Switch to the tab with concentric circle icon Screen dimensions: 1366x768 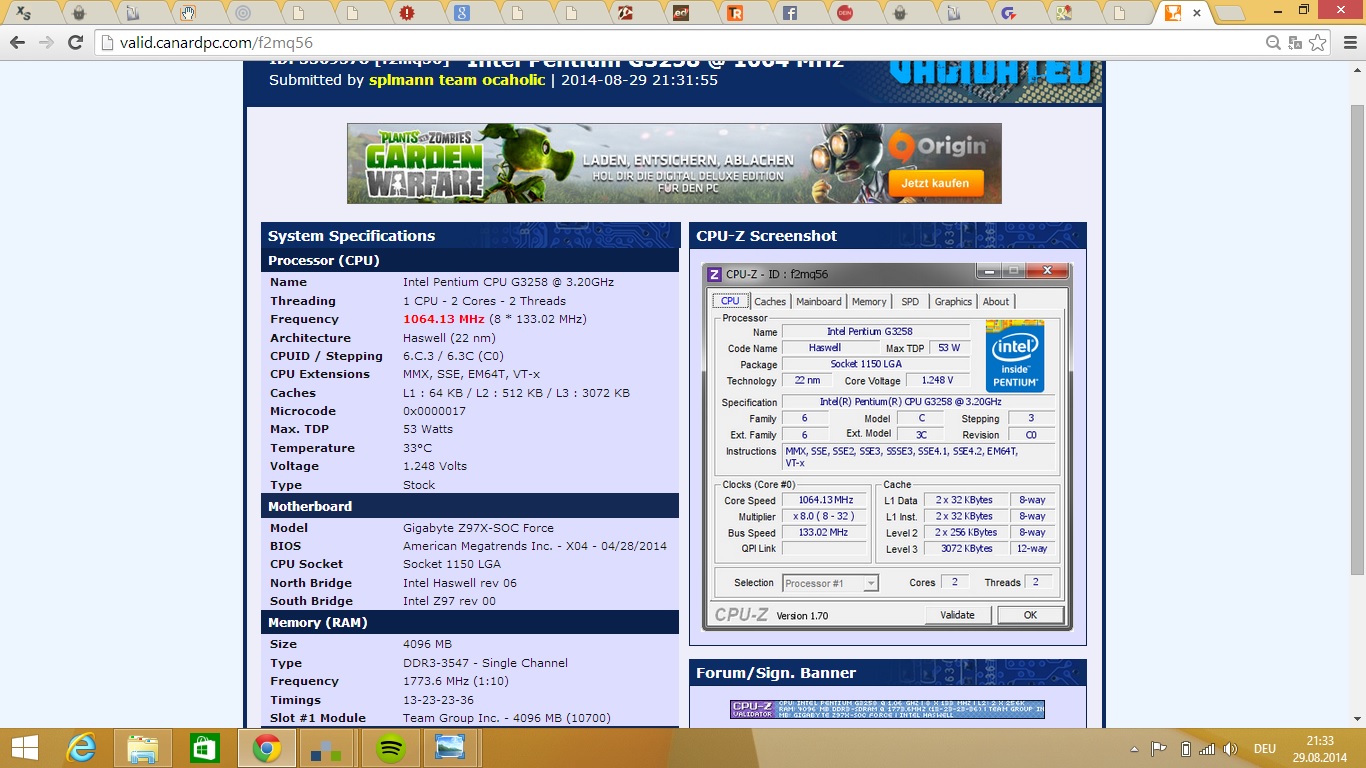(x=241, y=13)
